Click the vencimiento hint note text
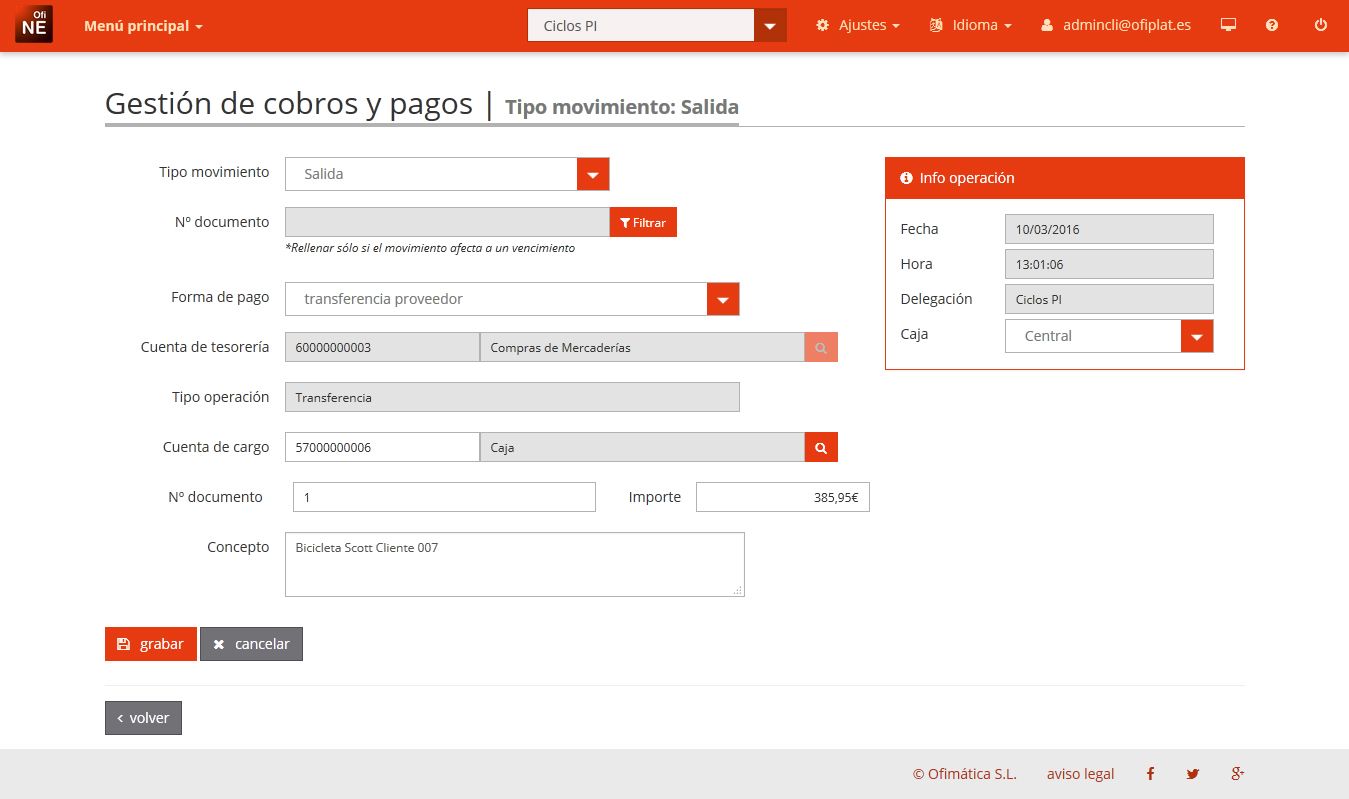 (x=430, y=248)
